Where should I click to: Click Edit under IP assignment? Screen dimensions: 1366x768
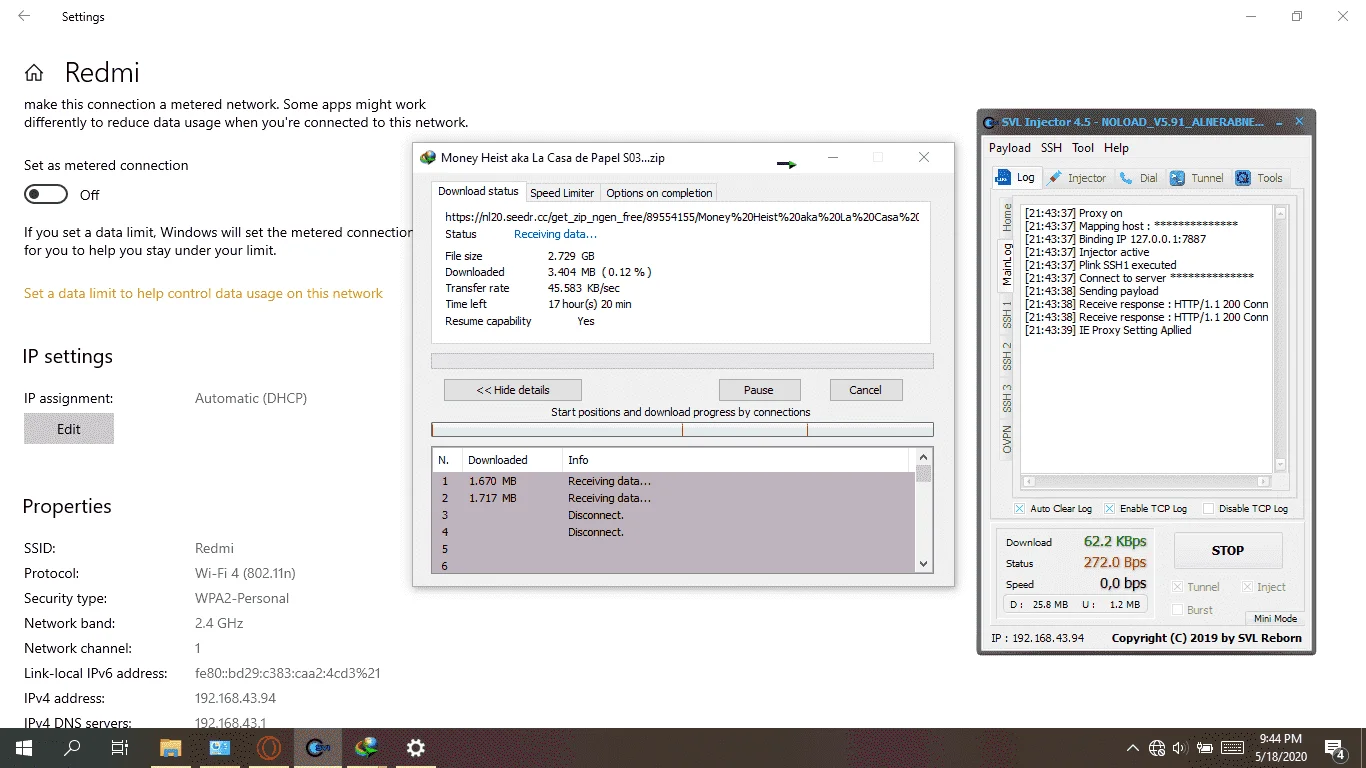pos(69,429)
